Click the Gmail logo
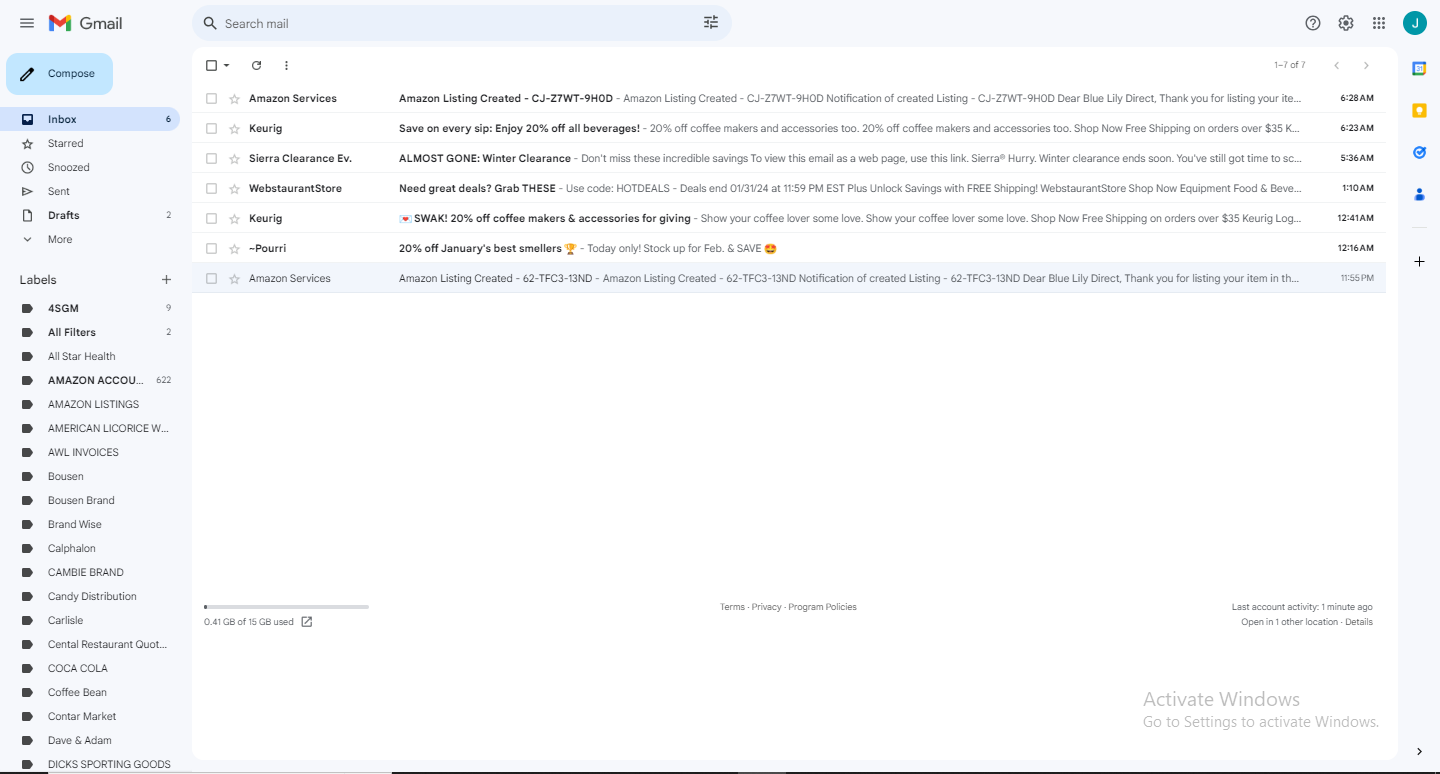 86,23
